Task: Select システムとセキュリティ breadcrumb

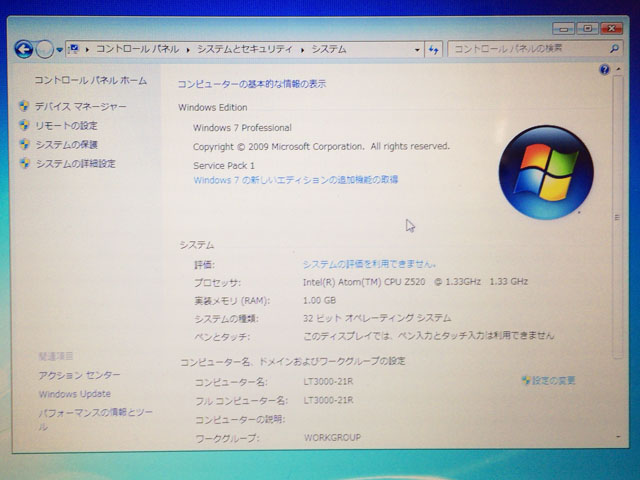Action: click(245, 49)
